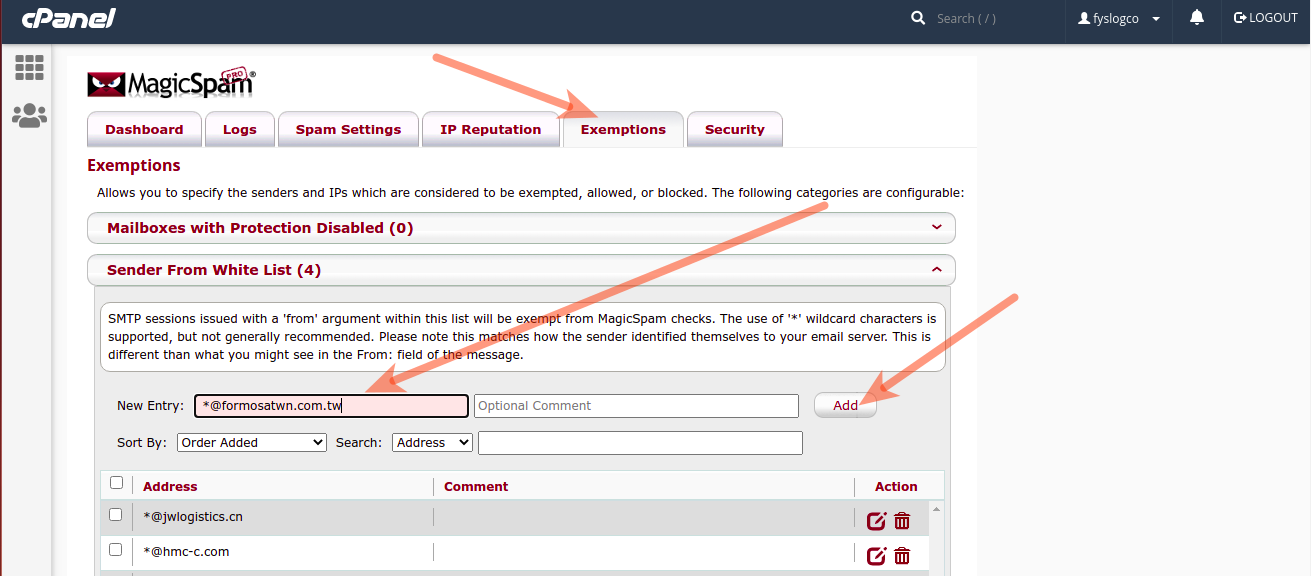Click the MagicSpam PRO logo

171,82
